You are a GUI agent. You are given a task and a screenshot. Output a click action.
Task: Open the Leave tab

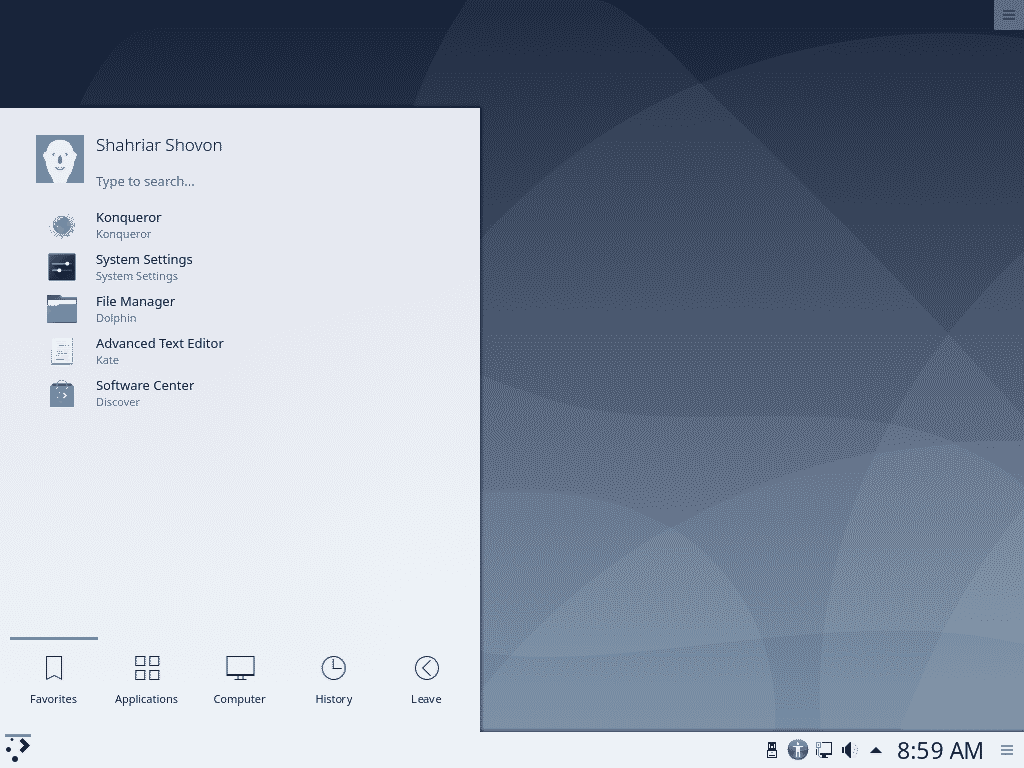click(x=426, y=679)
